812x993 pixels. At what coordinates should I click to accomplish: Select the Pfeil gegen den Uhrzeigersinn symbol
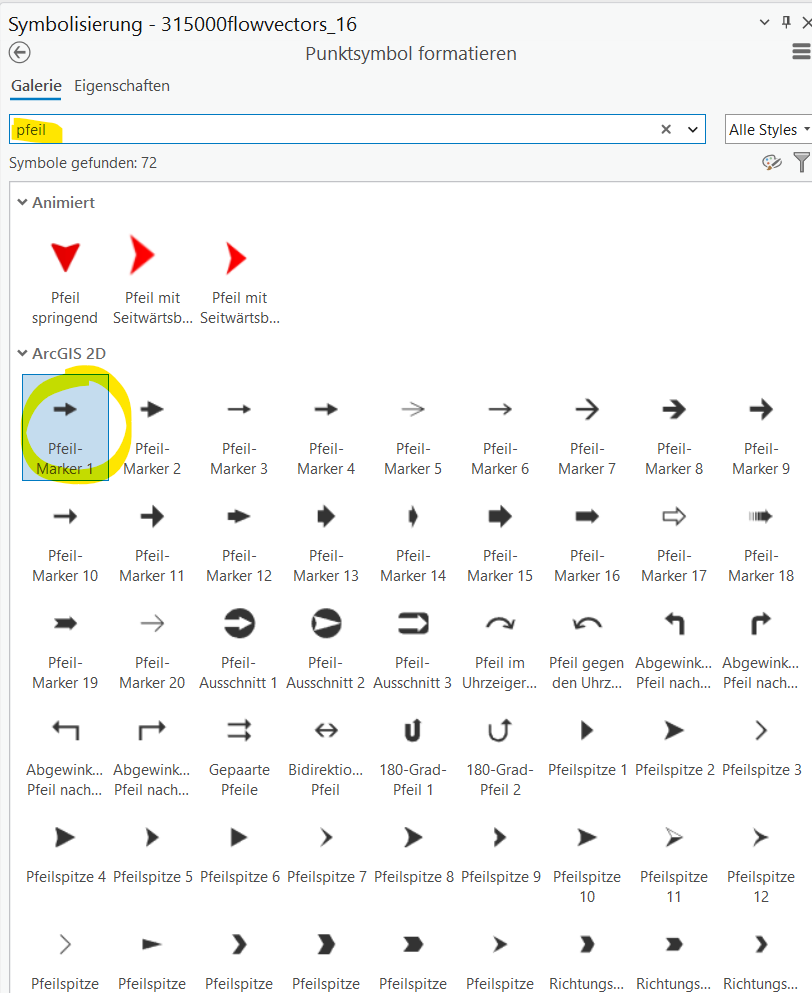(587, 642)
